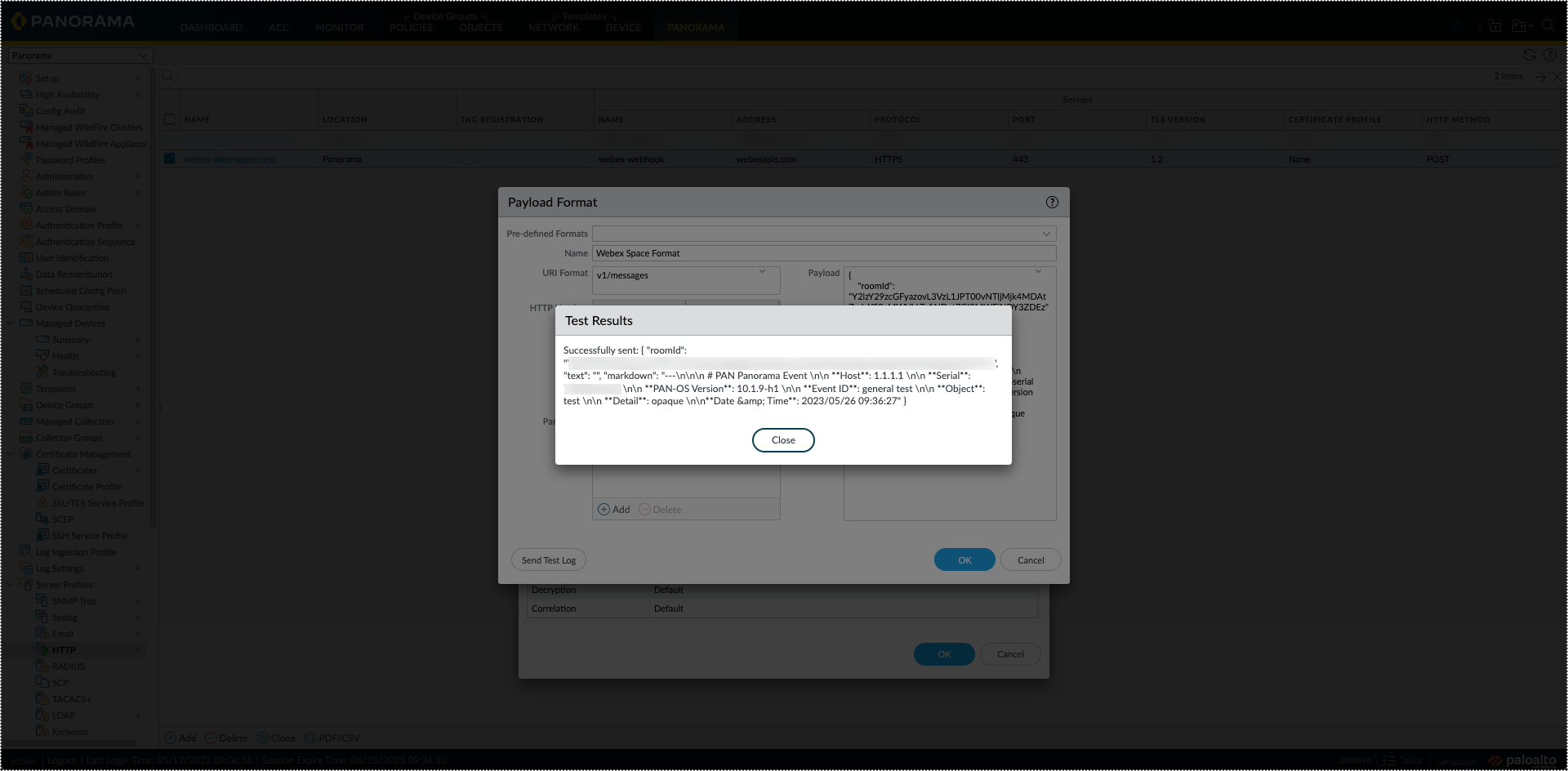
Task: Add a new parameter entry
Action: (614, 510)
